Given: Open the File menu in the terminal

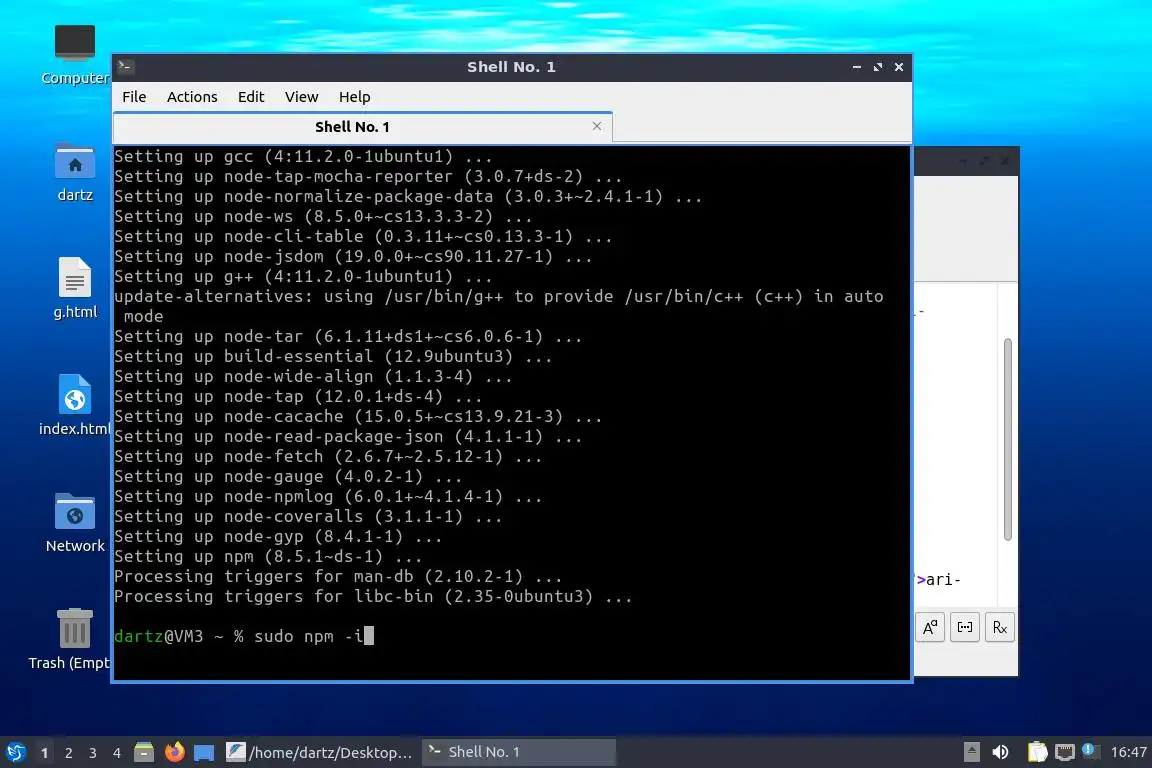Looking at the screenshot, I should coord(134,97).
